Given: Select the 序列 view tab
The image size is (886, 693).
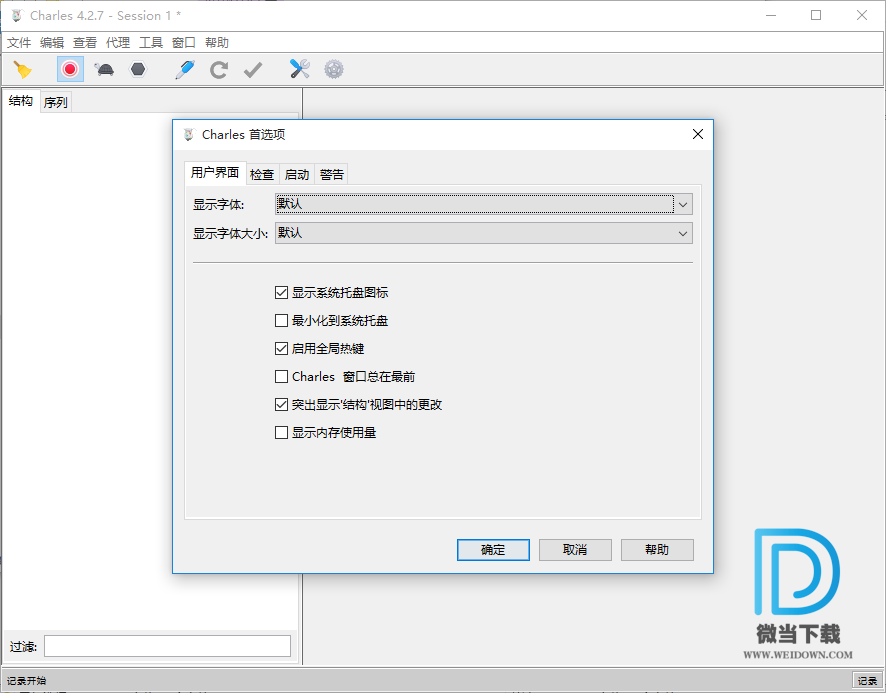Looking at the screenshot, I should point(56,102).
